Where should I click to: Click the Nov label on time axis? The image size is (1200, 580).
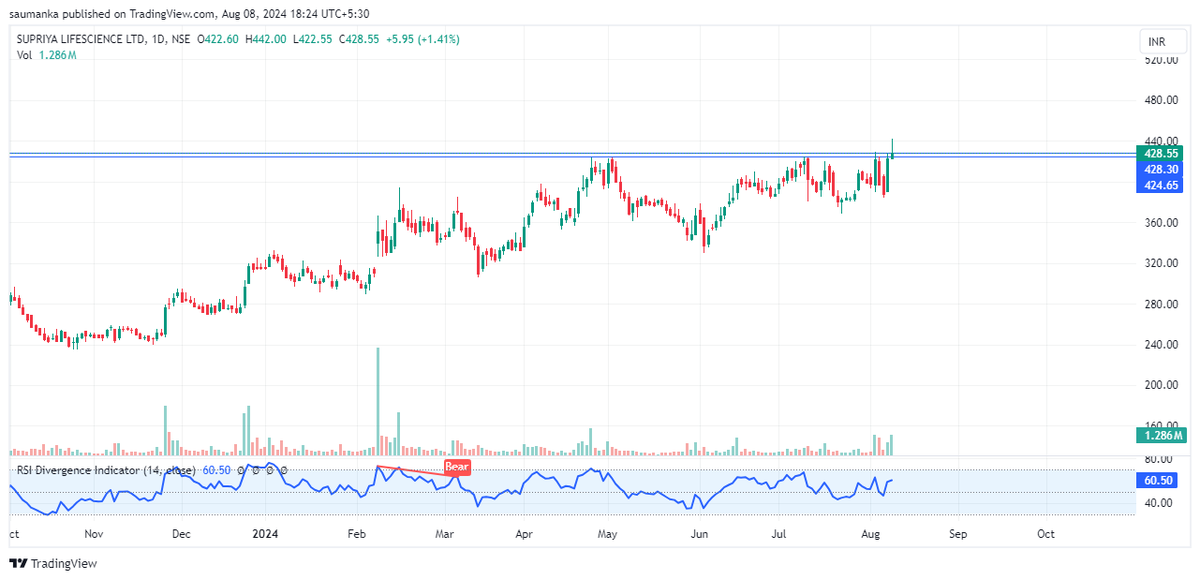(x=93, y=534)
